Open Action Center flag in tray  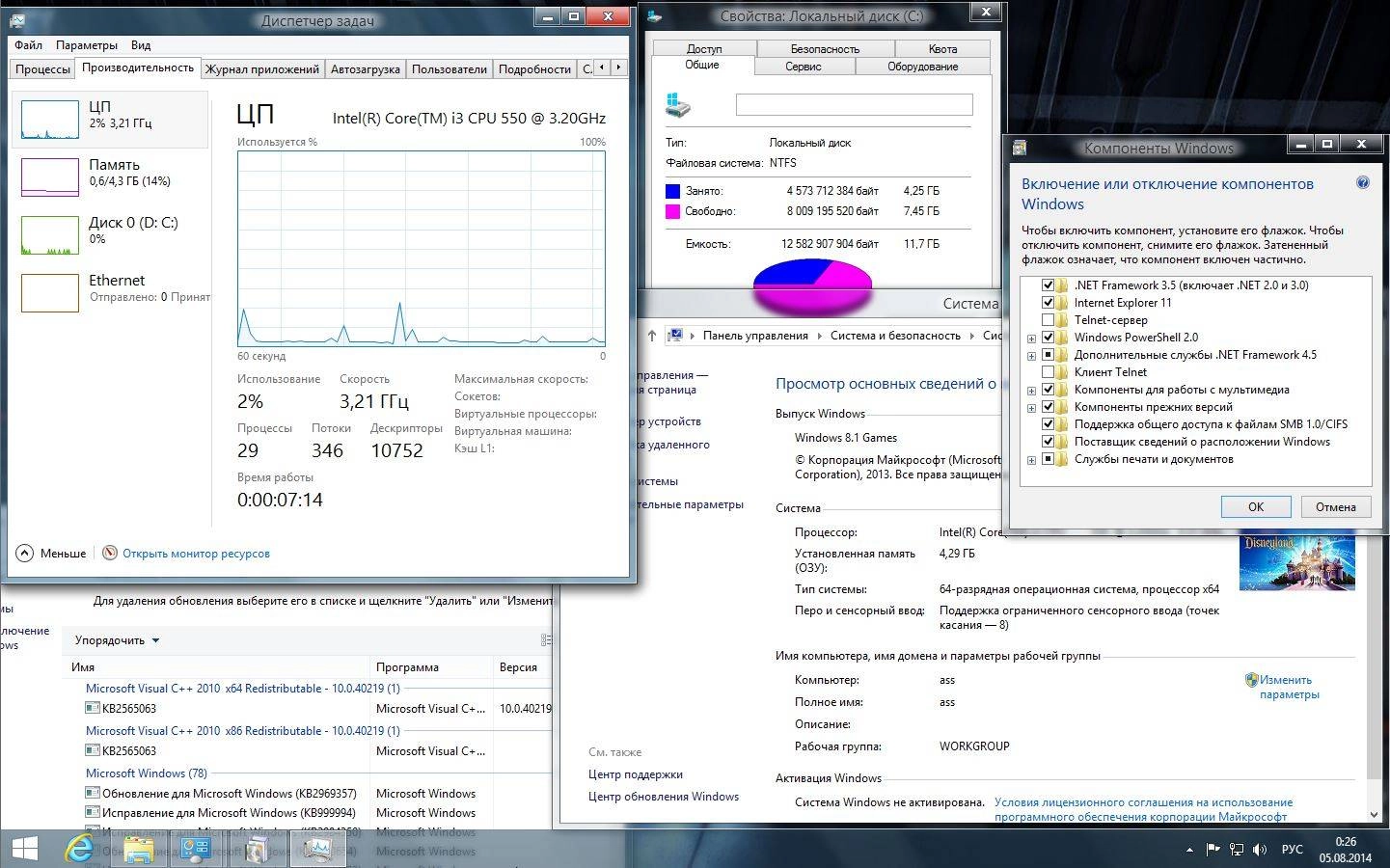click(x=1212, y=850)
